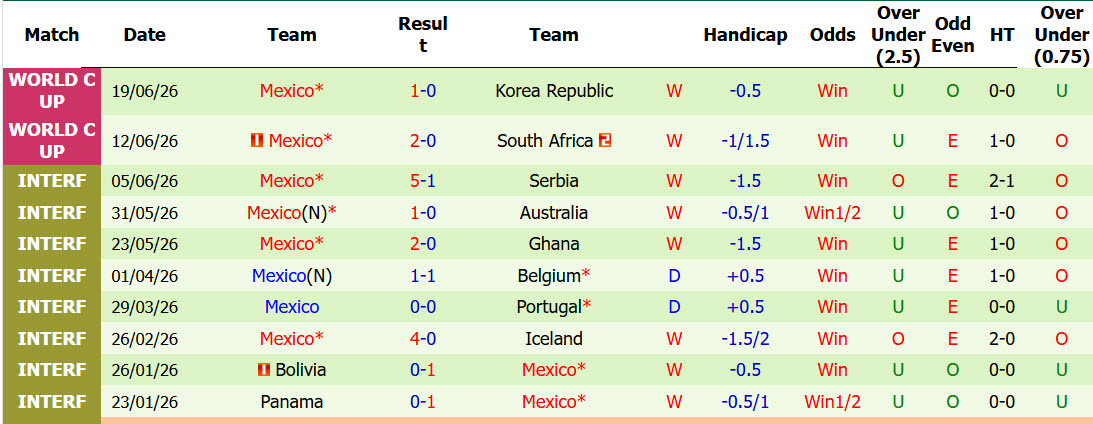Click the red card icon beside South Africa
Image resolution: width=1093 pixels, height=424 pixels.
(605, 141)
